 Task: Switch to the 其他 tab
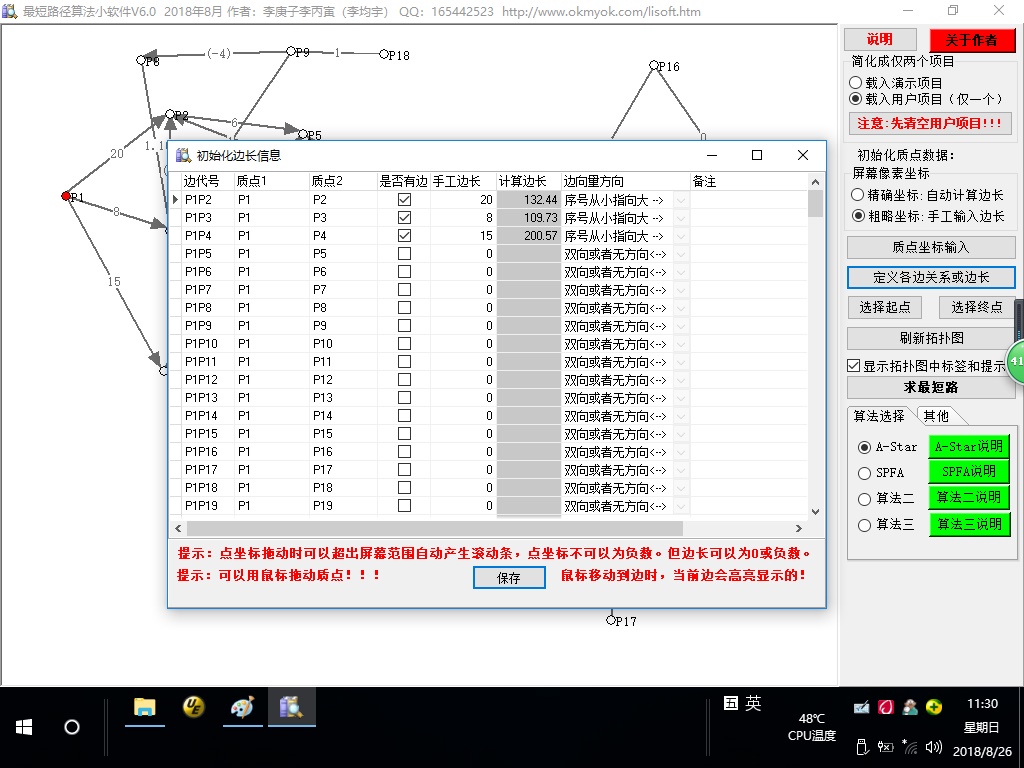(x=936, y=416)
